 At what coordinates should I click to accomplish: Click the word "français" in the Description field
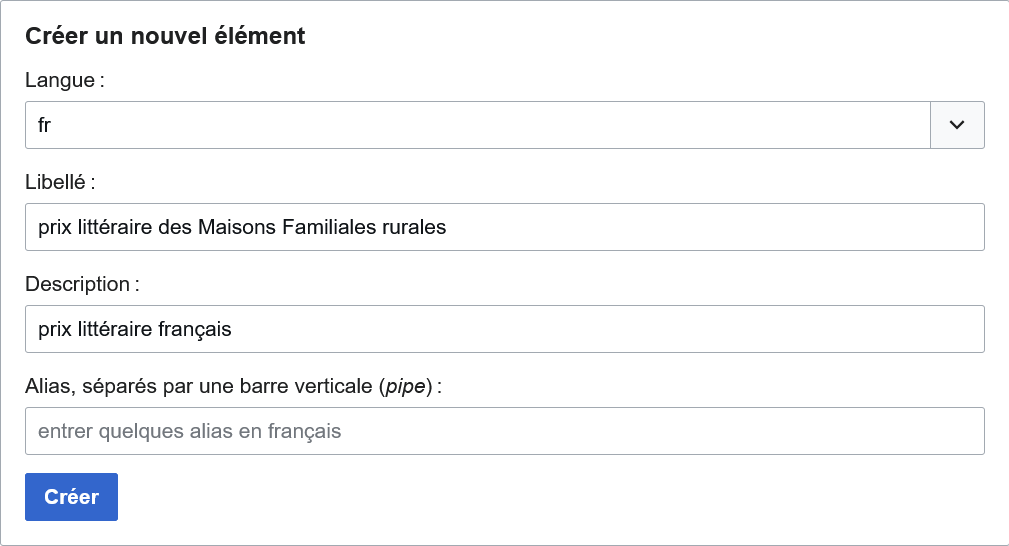click(x=195, y=329)
